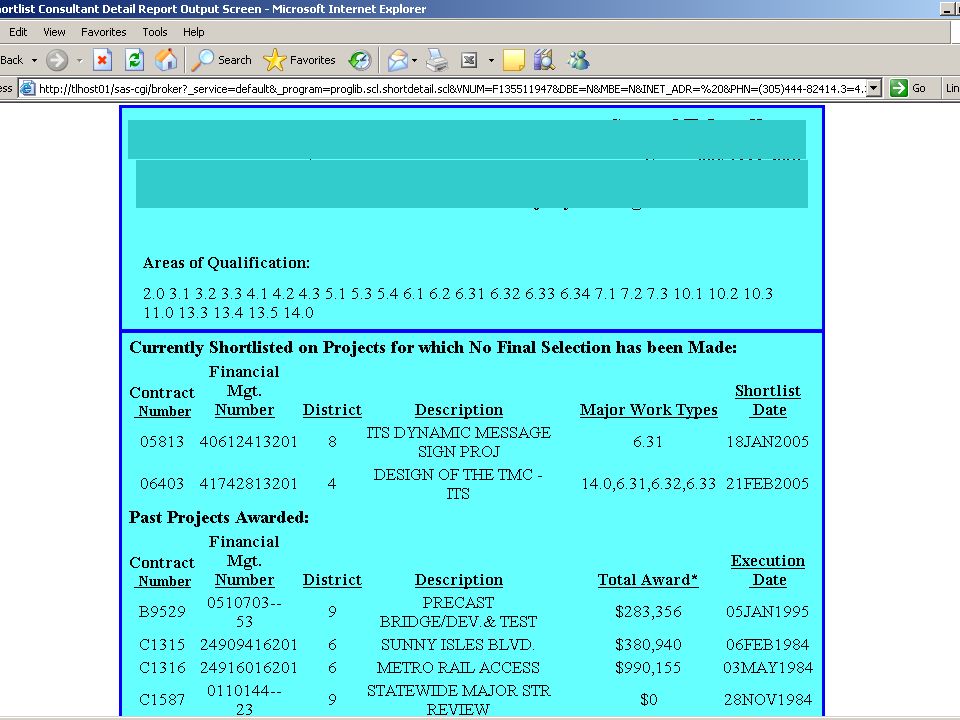
Task: Open the View menu
Action: pos(54,32)
